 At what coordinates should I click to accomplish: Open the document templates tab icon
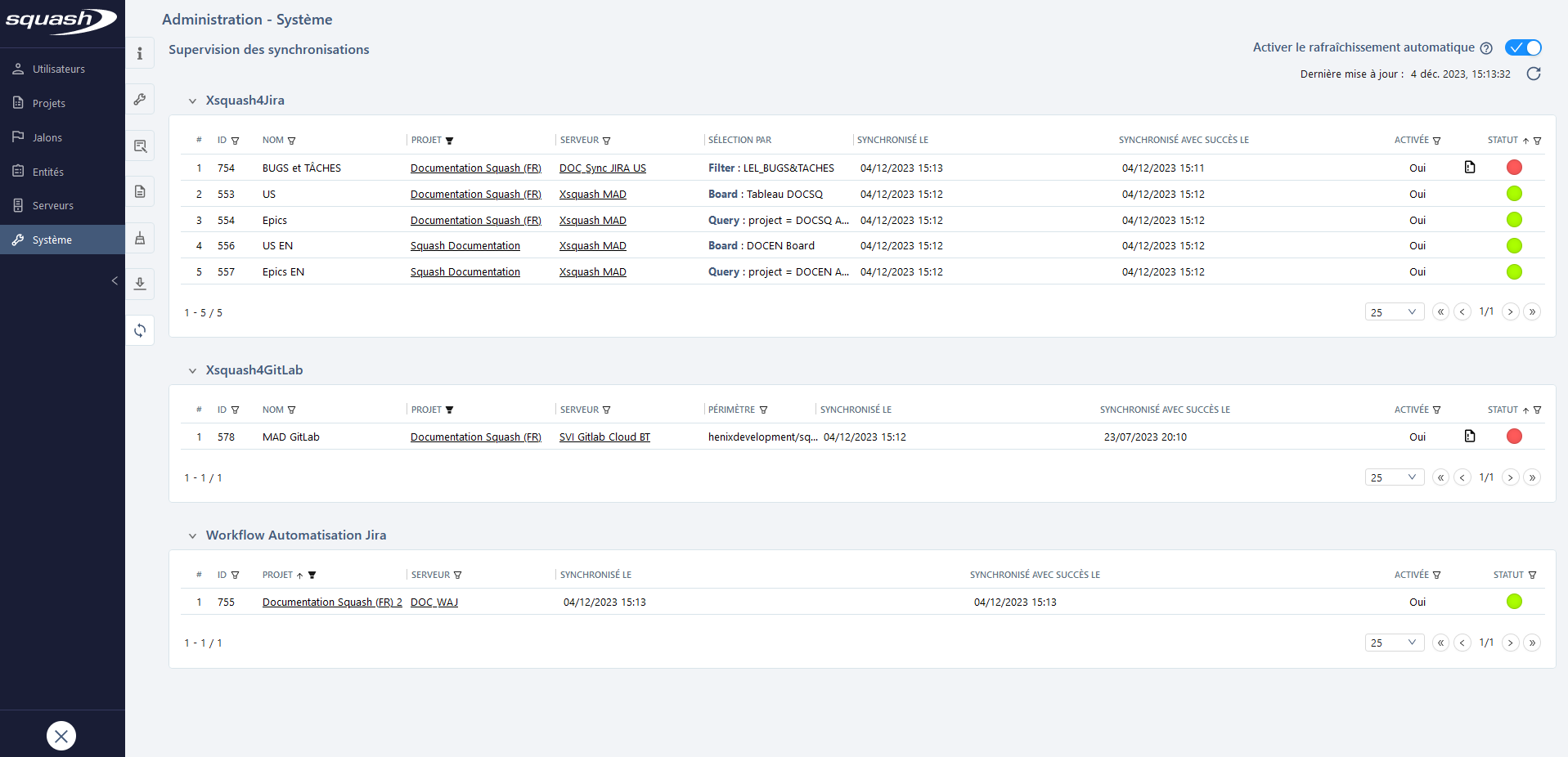point(140,191)
